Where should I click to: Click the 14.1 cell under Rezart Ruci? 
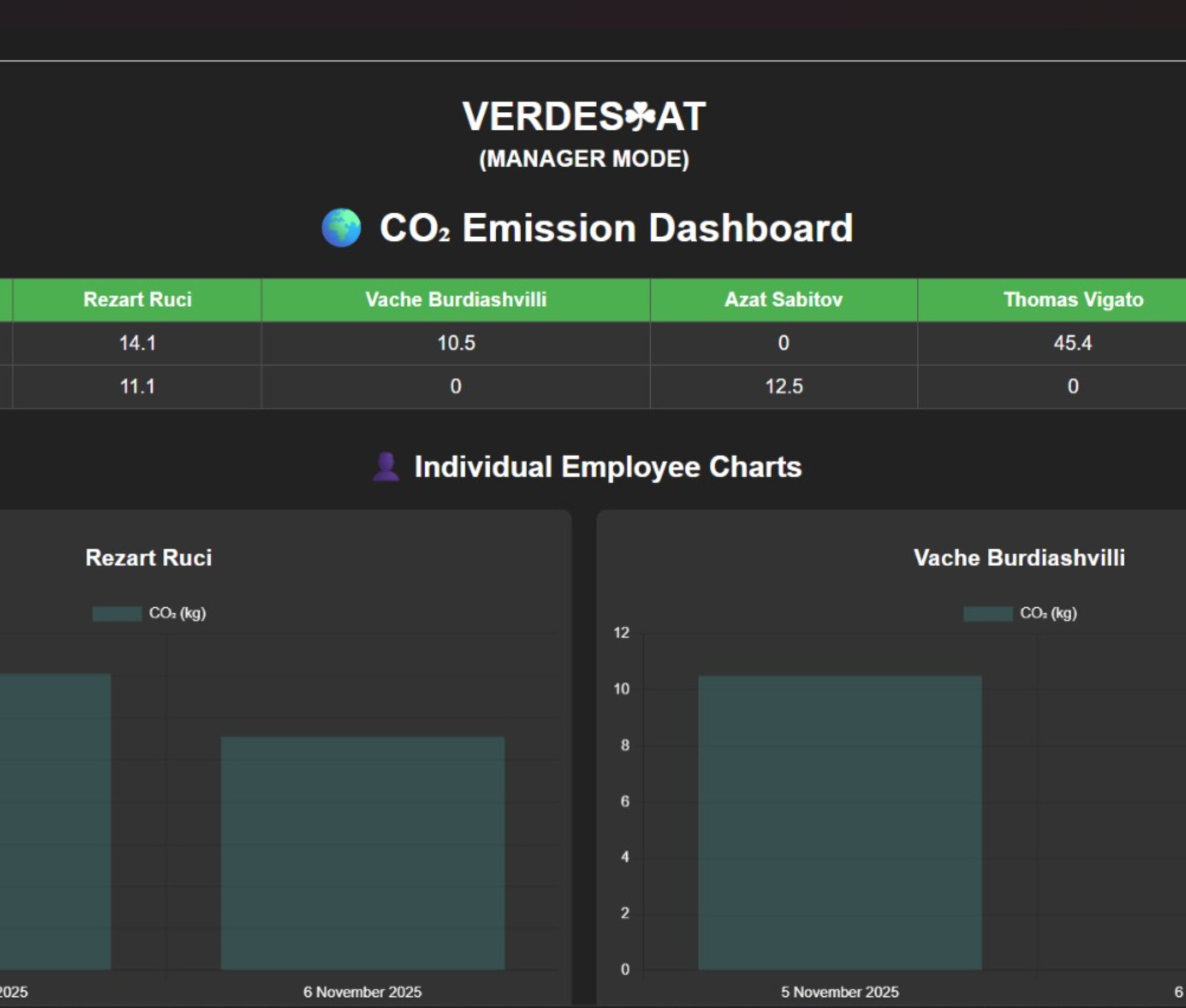point(138,343)
